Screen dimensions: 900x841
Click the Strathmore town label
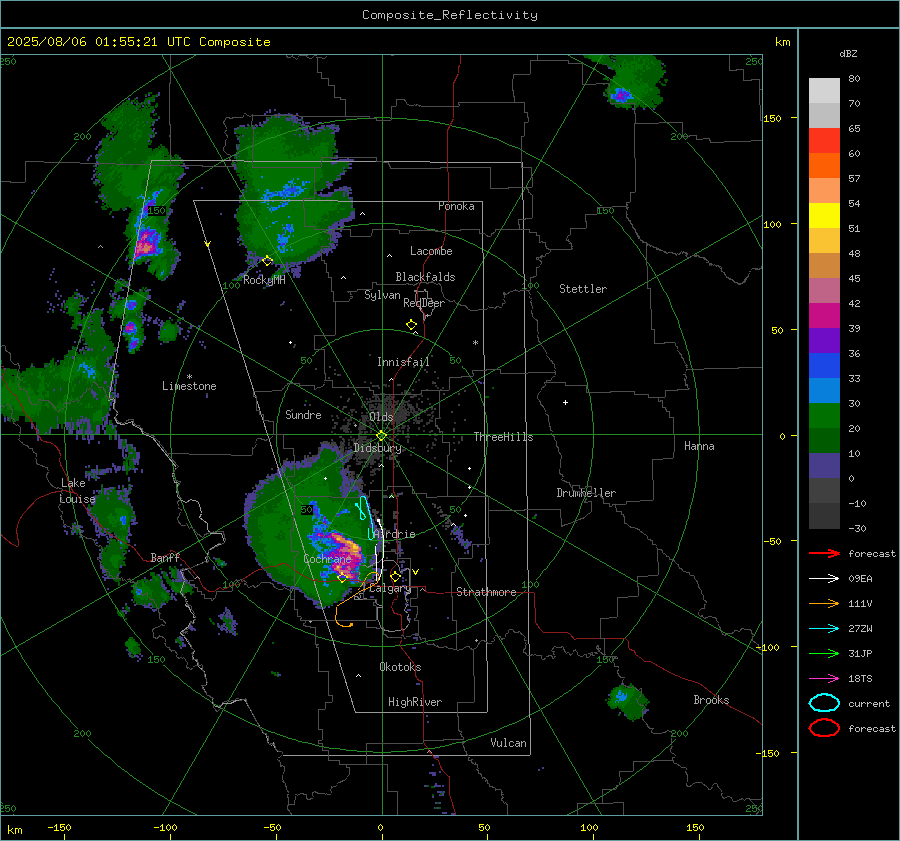pos(487,592)
